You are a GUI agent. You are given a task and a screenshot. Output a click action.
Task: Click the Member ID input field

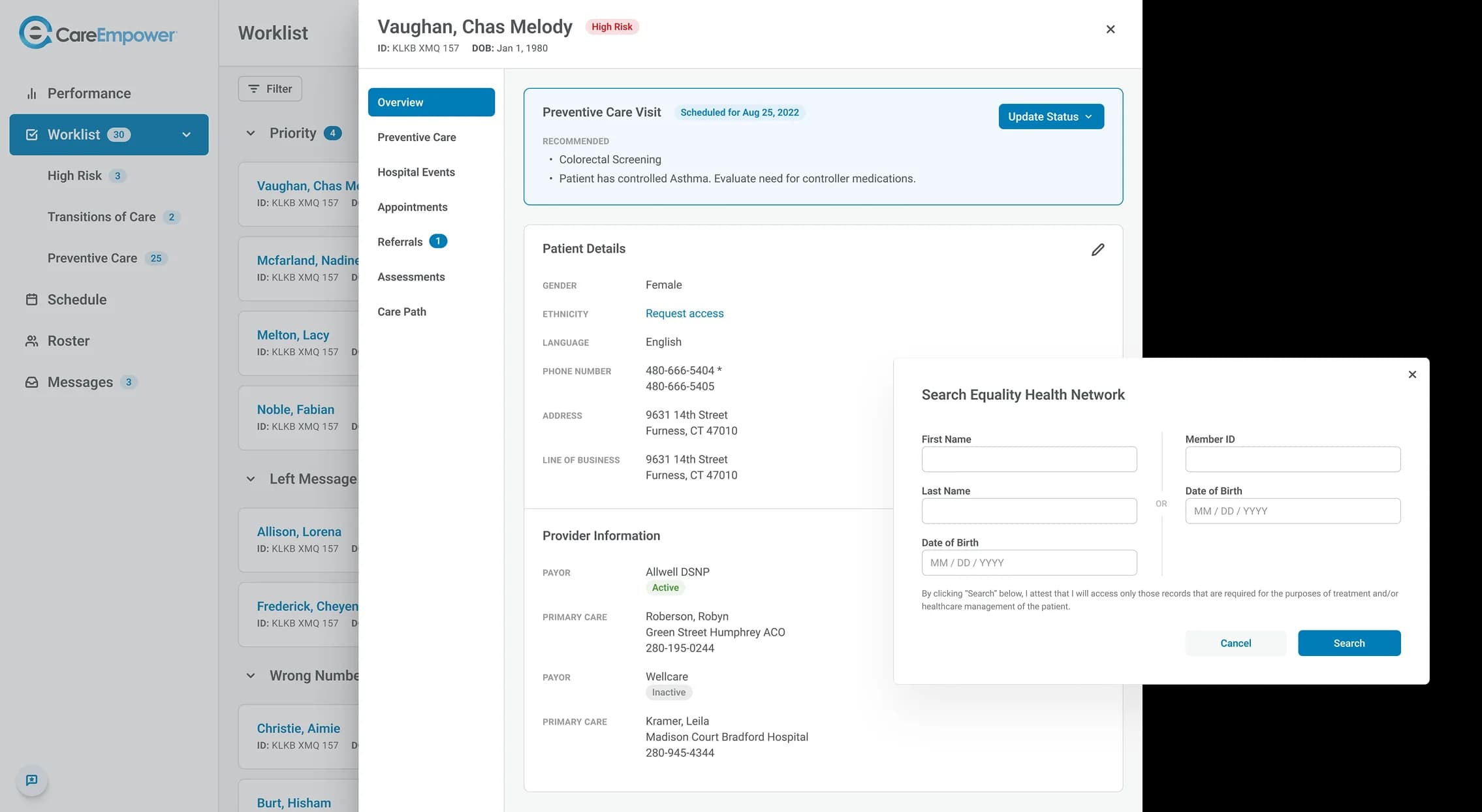click(1292, 459)
